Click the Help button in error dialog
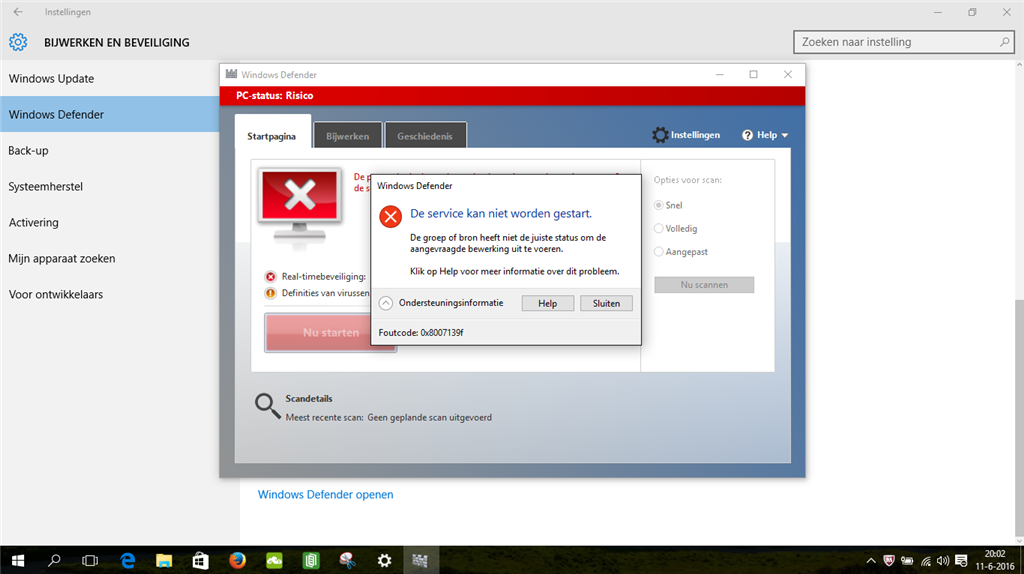The height and width of the screenshot is (574, 1024). pyautogui.click(x=547, y=303)
